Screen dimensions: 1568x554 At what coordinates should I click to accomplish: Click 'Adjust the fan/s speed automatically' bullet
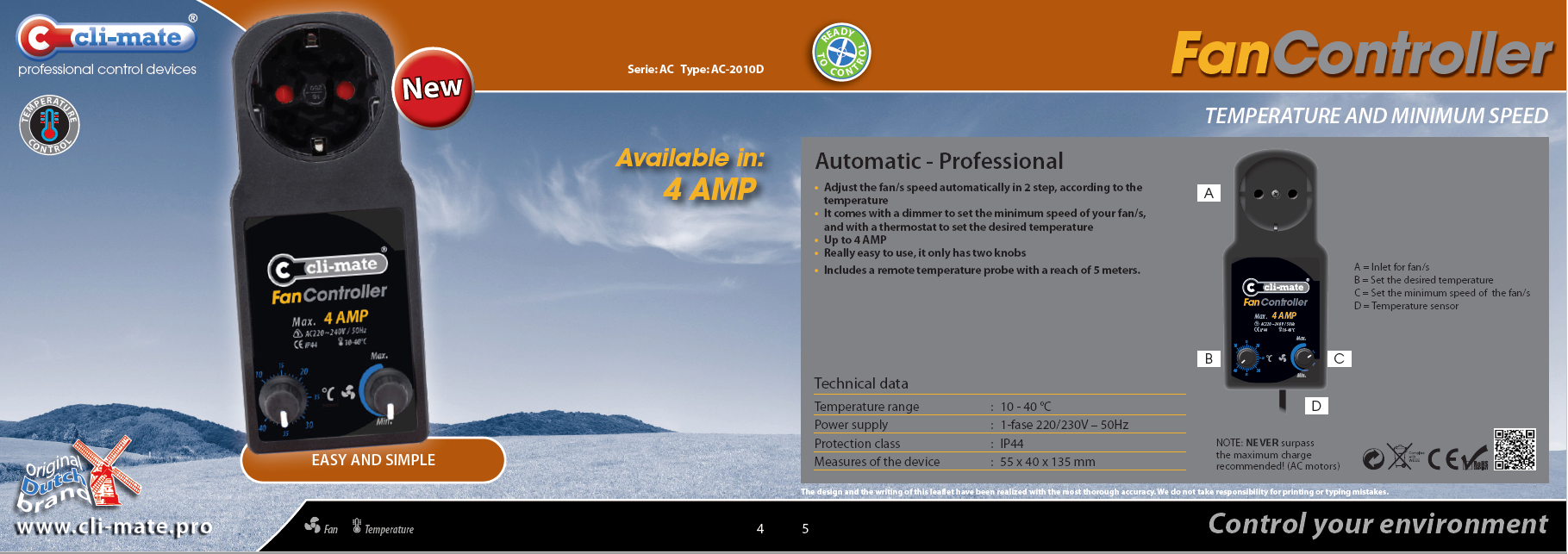[x=983, y=193]
